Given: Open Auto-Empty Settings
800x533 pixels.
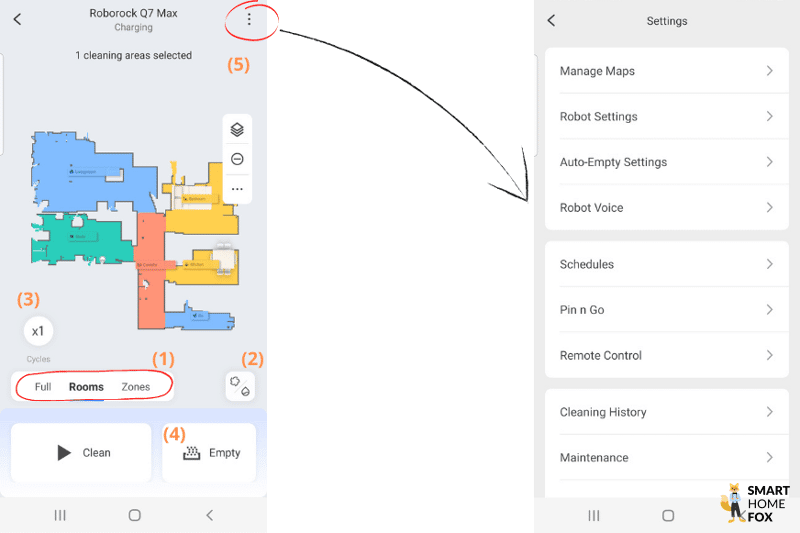Looking at the screenshot, I should (667, 162).
